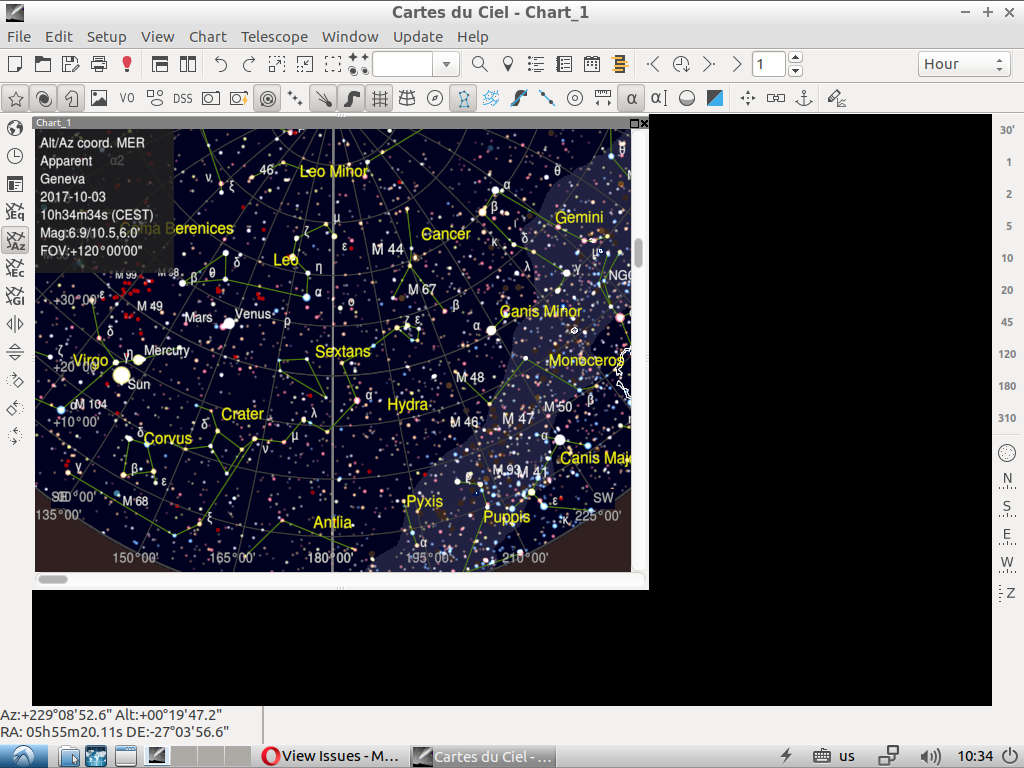Viewport: 1024px width, 768px height.
Task: Open the Help menu
Action: click(x=473, y=37)
